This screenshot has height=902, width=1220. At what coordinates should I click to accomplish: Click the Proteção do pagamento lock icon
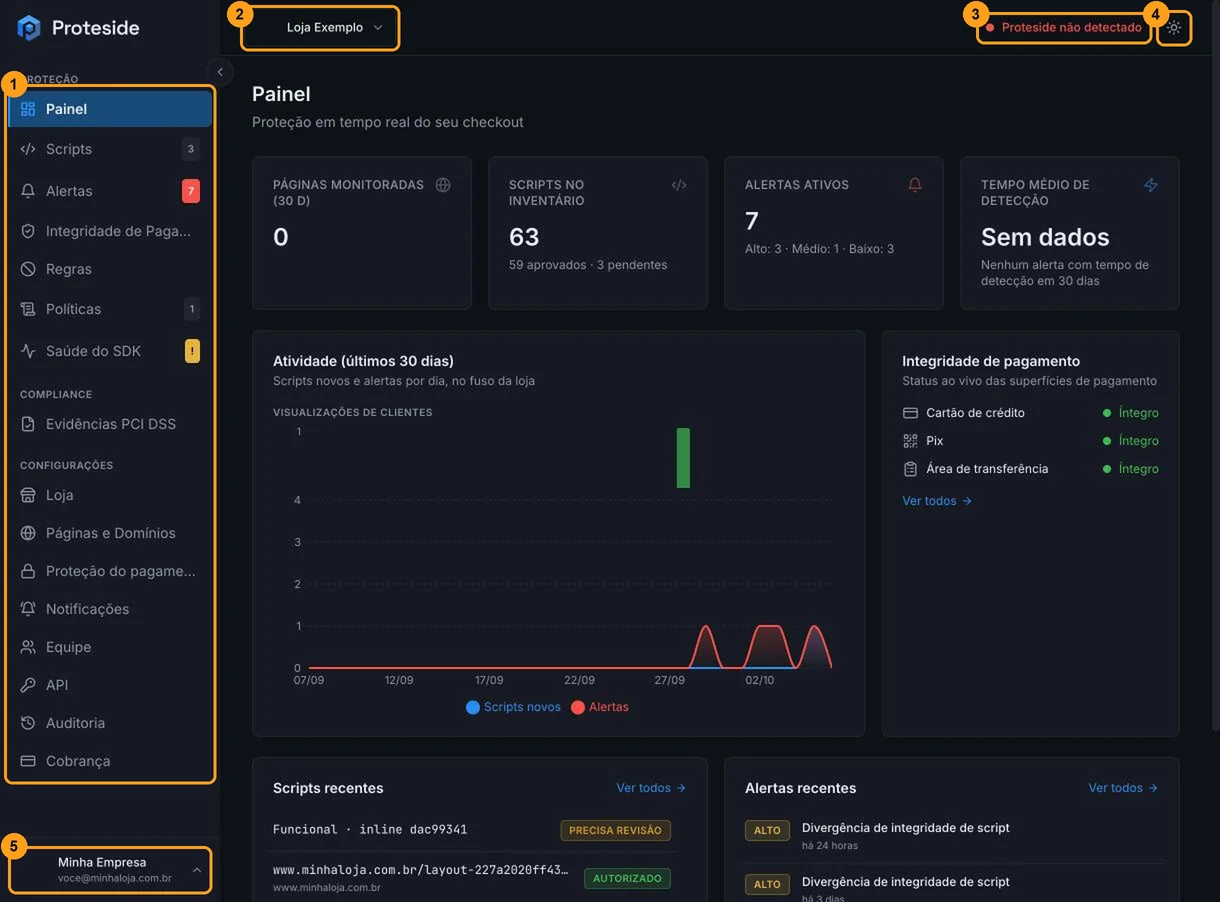click(28, 571)
